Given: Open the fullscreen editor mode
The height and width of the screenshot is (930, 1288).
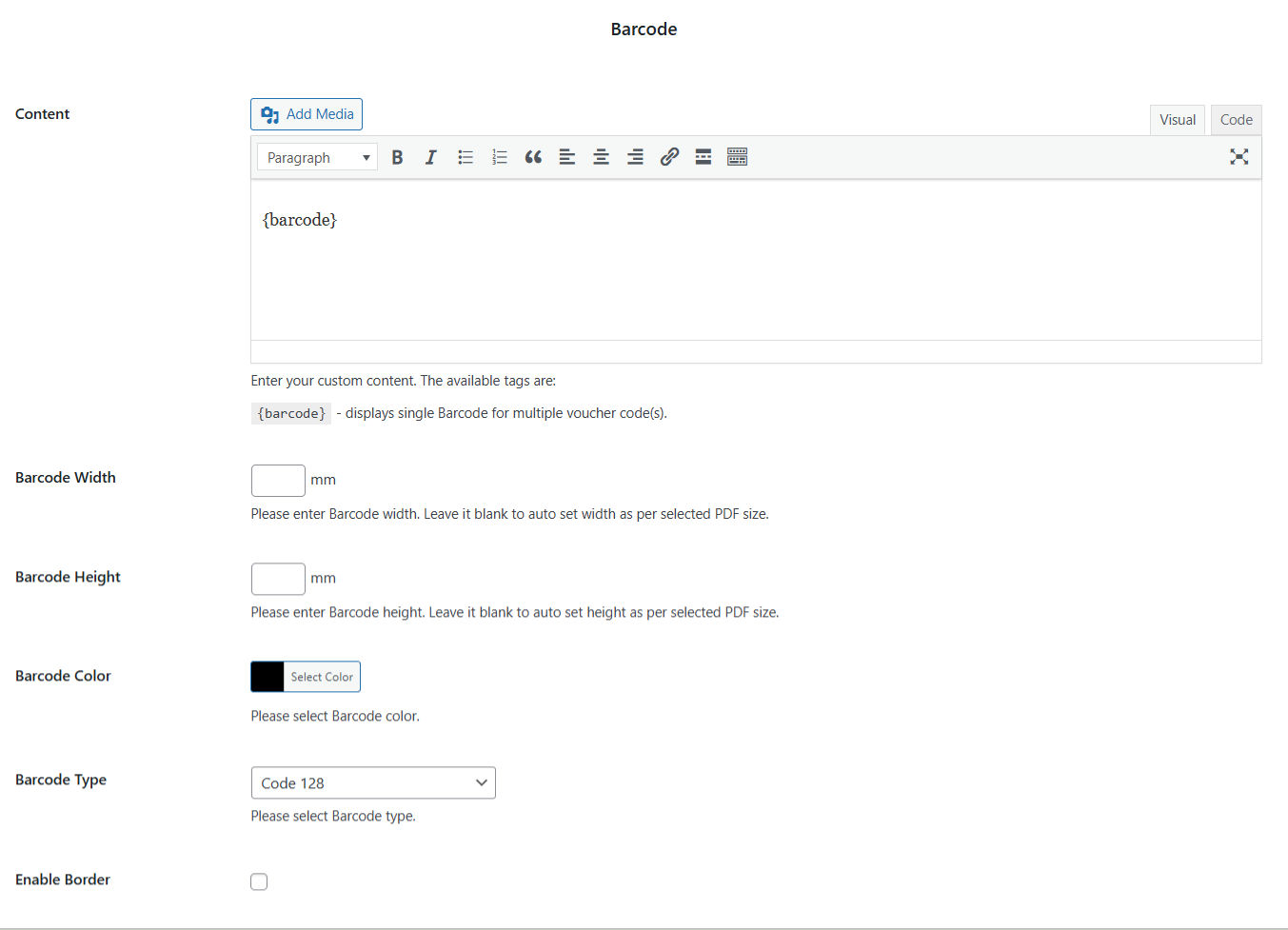Looking at the screenshot, I should pos(1238,157).
